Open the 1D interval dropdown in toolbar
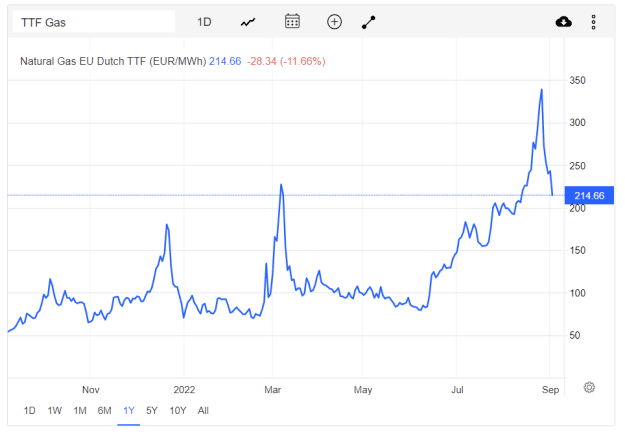625x434 pixels. coord(204,22)
